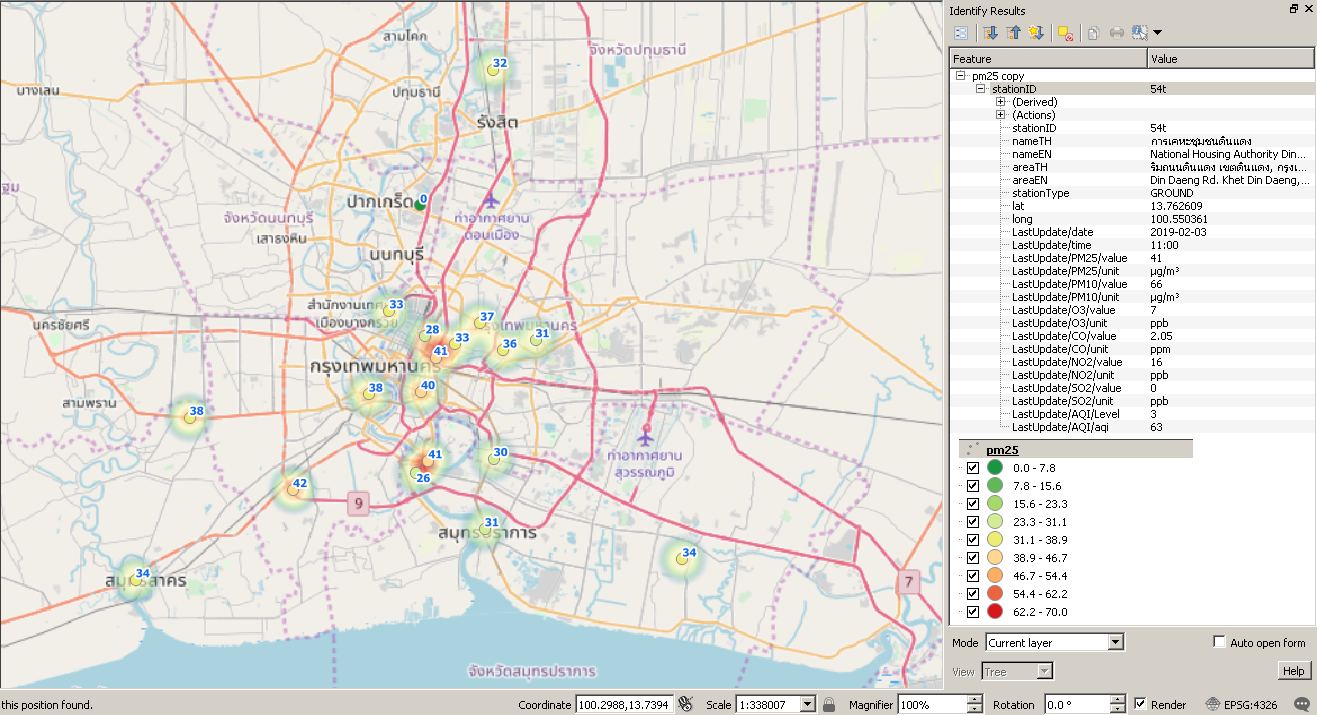
Task: Expand the (Actions) node
Action: (1000, 114)
